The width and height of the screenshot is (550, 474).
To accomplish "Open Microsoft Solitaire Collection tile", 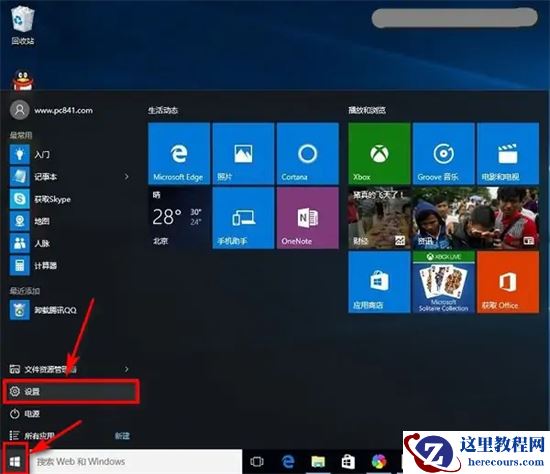I will tap(443, 282).
